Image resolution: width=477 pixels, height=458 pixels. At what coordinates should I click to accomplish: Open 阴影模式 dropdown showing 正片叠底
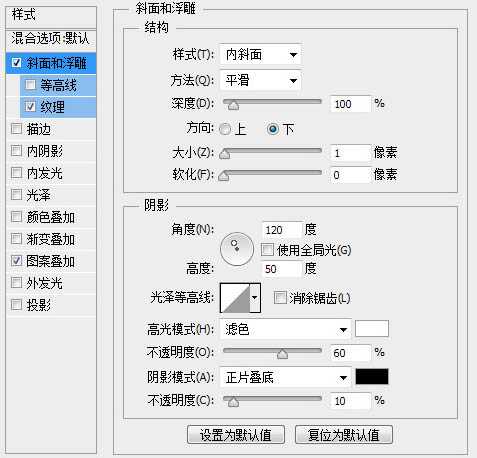pyautogui.click(x=285, y=377)
